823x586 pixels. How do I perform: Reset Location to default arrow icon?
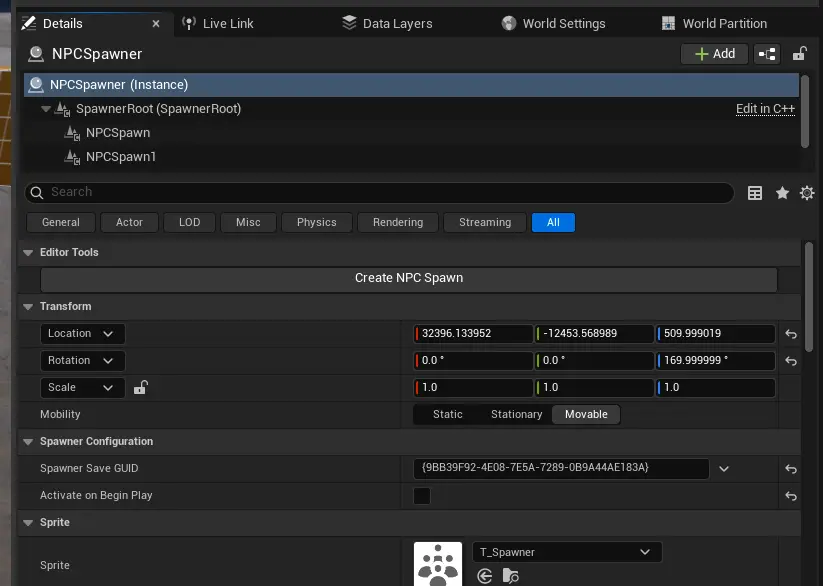[791, 334]
